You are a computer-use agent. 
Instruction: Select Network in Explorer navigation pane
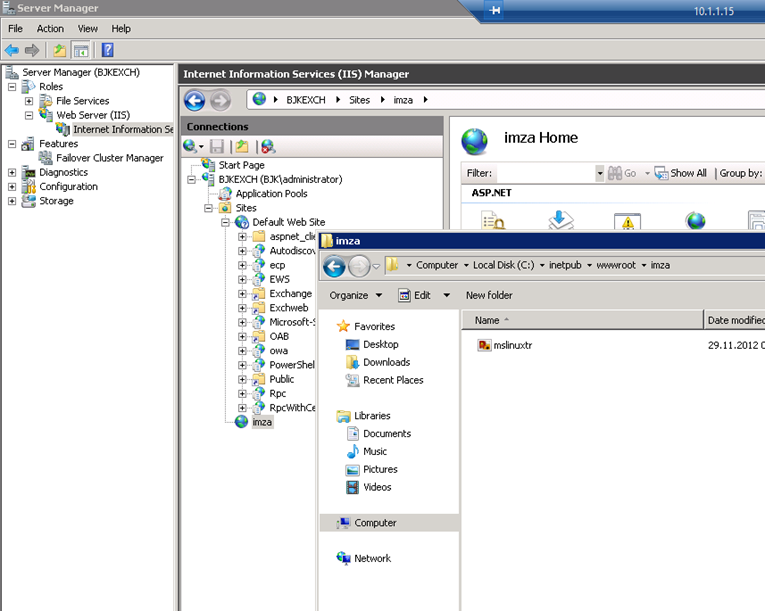pyautogui.click(x=372, y=558)
